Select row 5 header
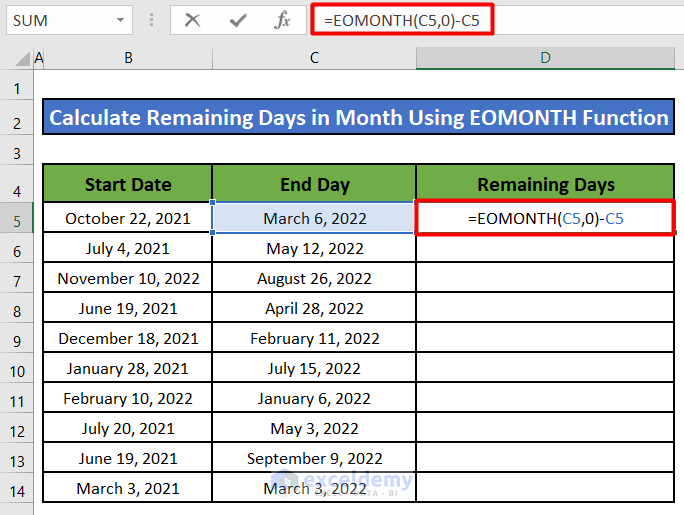684x515 pixels. point(16,218)
